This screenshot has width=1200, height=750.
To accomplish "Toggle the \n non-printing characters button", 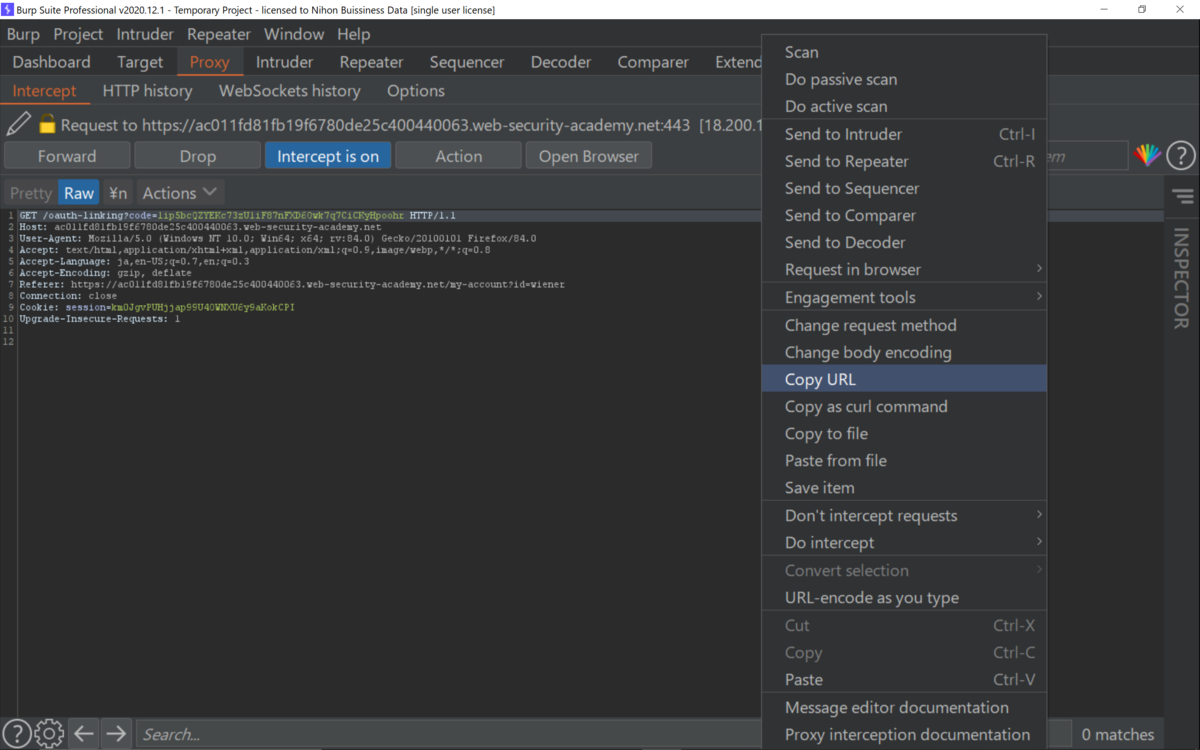I will pos(118,193).
